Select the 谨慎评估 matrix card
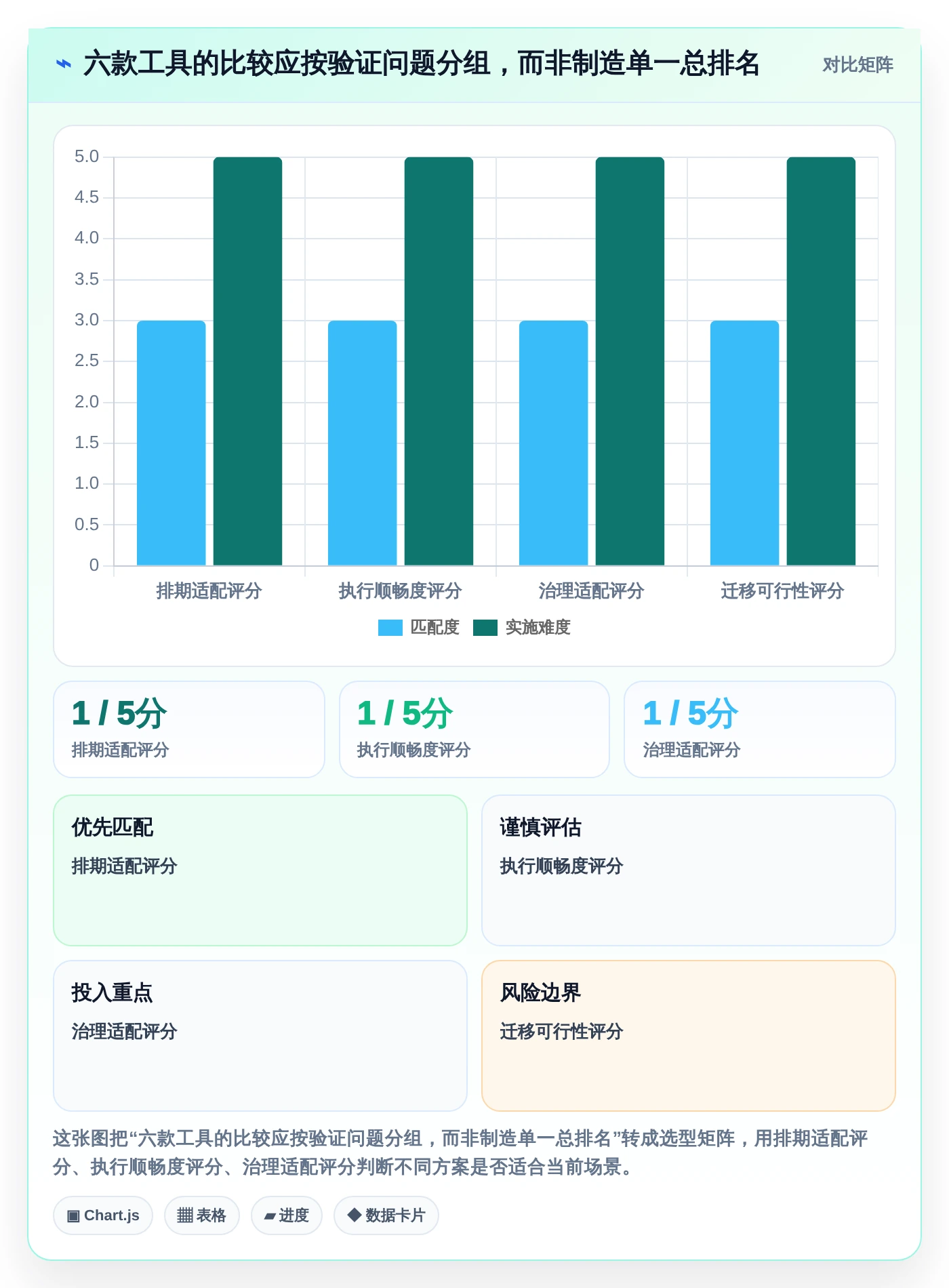949x1288 pixels. [x=689, y=870]
